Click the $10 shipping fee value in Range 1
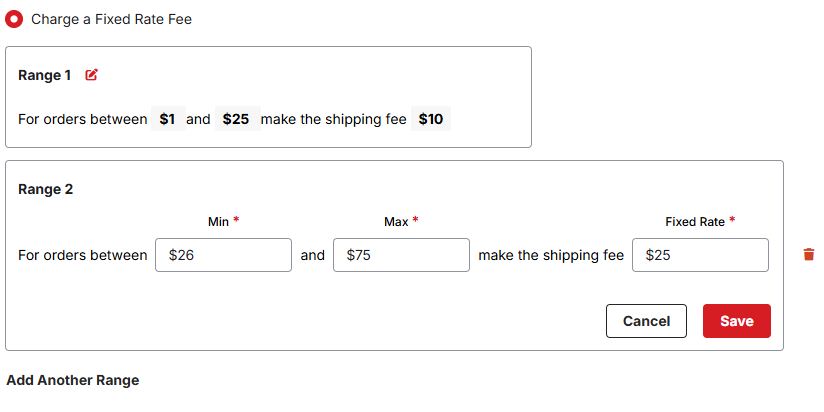Screen dimensions: 824x412 click(430, 119)
